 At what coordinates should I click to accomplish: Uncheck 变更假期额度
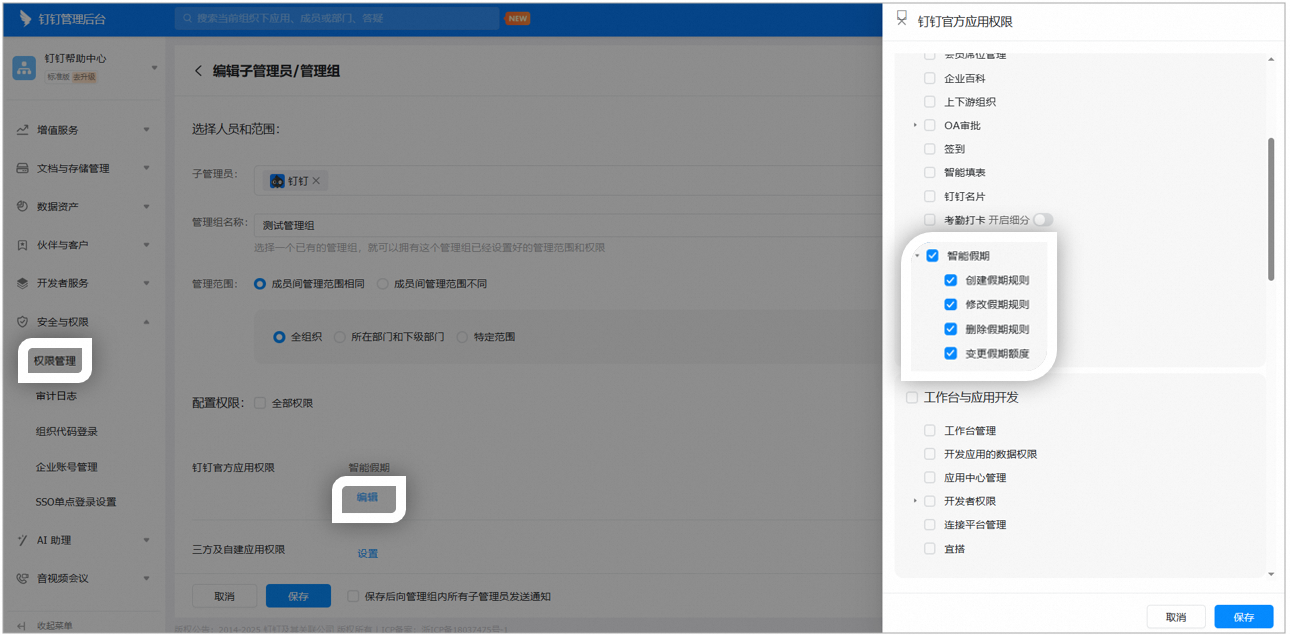951,353
